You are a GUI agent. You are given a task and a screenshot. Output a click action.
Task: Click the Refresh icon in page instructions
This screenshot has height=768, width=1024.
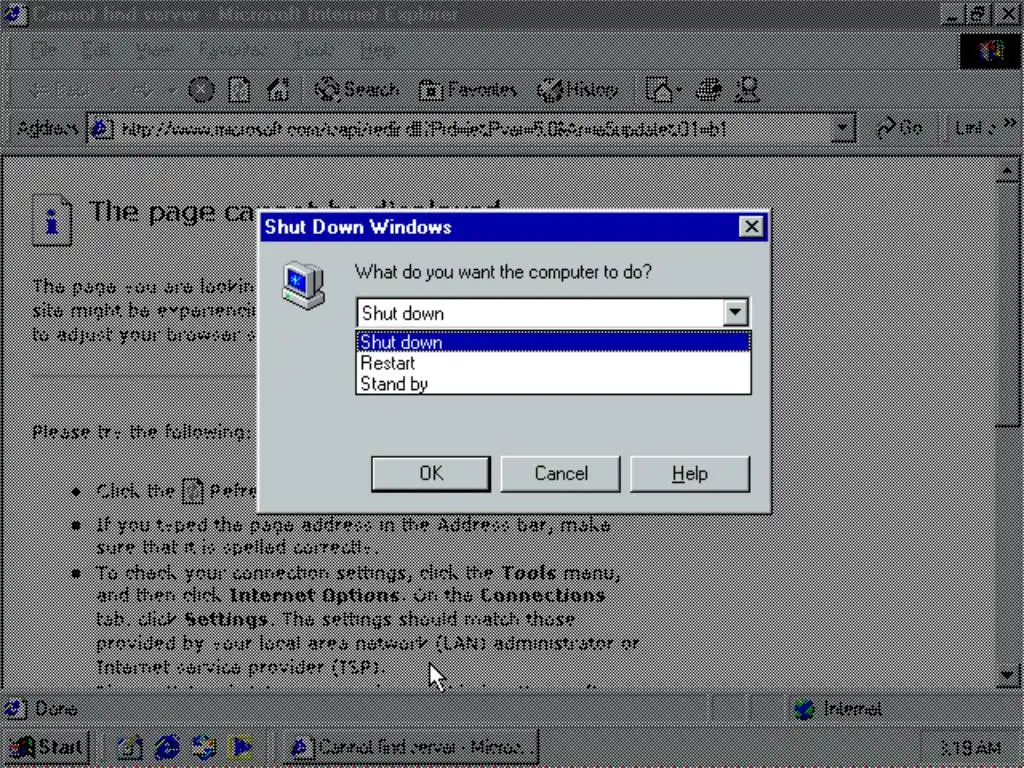pos(192,491)
